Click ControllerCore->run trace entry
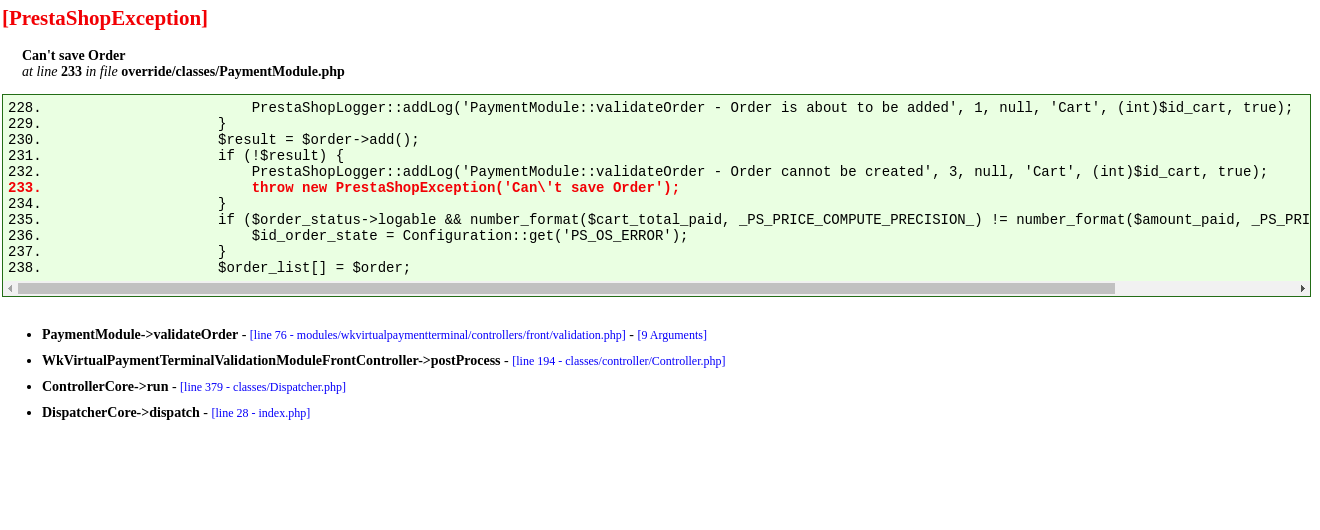 105,387
